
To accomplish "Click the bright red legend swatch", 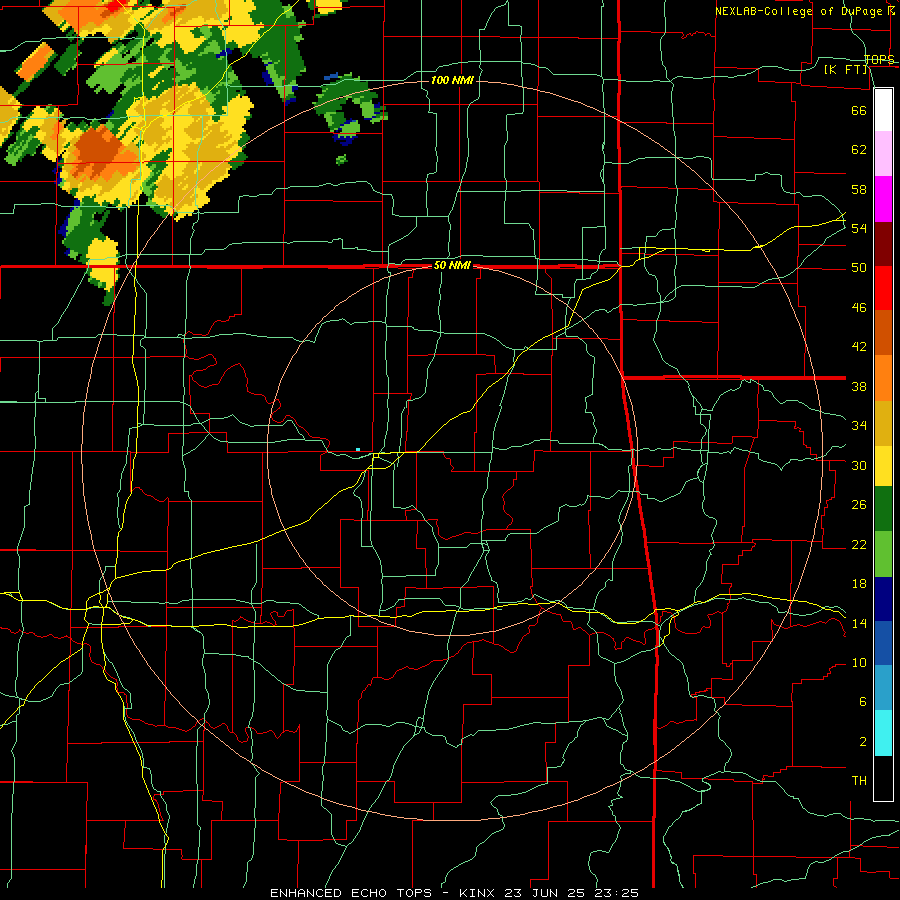I will (883, 288).
